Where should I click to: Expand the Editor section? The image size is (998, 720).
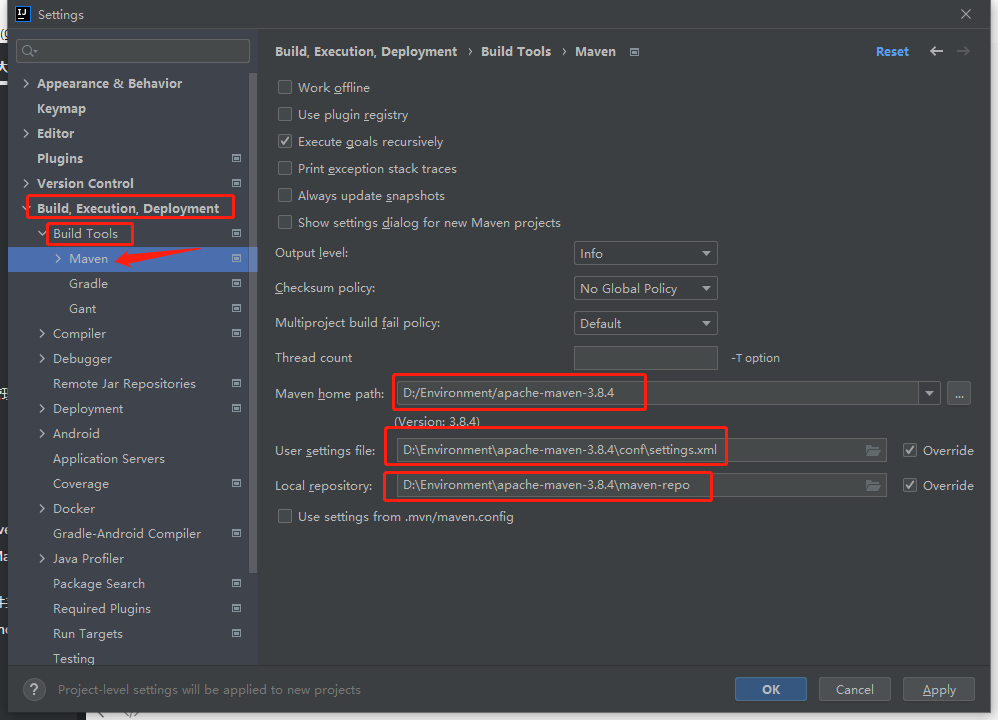[x=26, y=133]
